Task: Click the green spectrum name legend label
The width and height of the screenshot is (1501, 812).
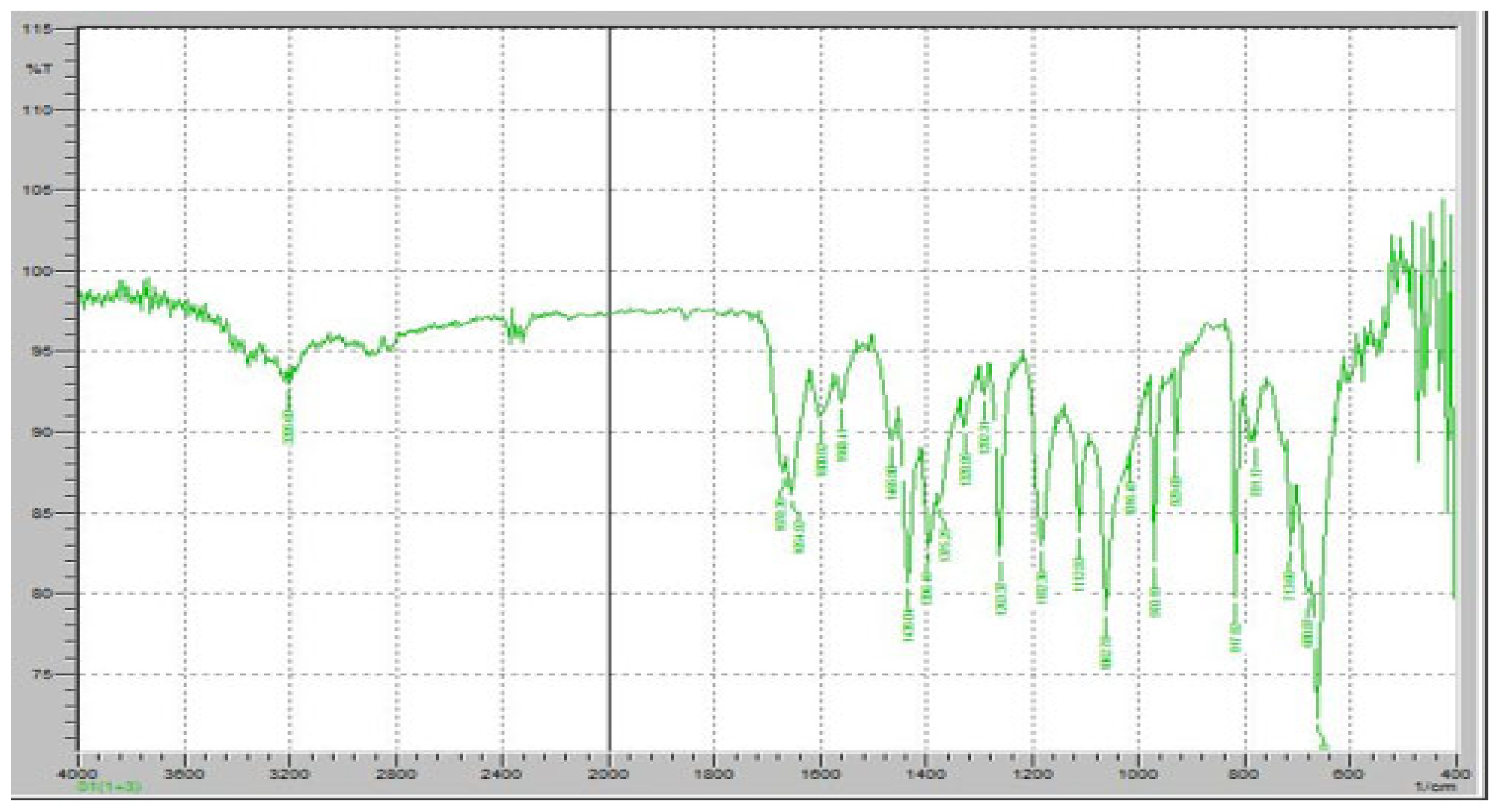Action: point(109,787)
